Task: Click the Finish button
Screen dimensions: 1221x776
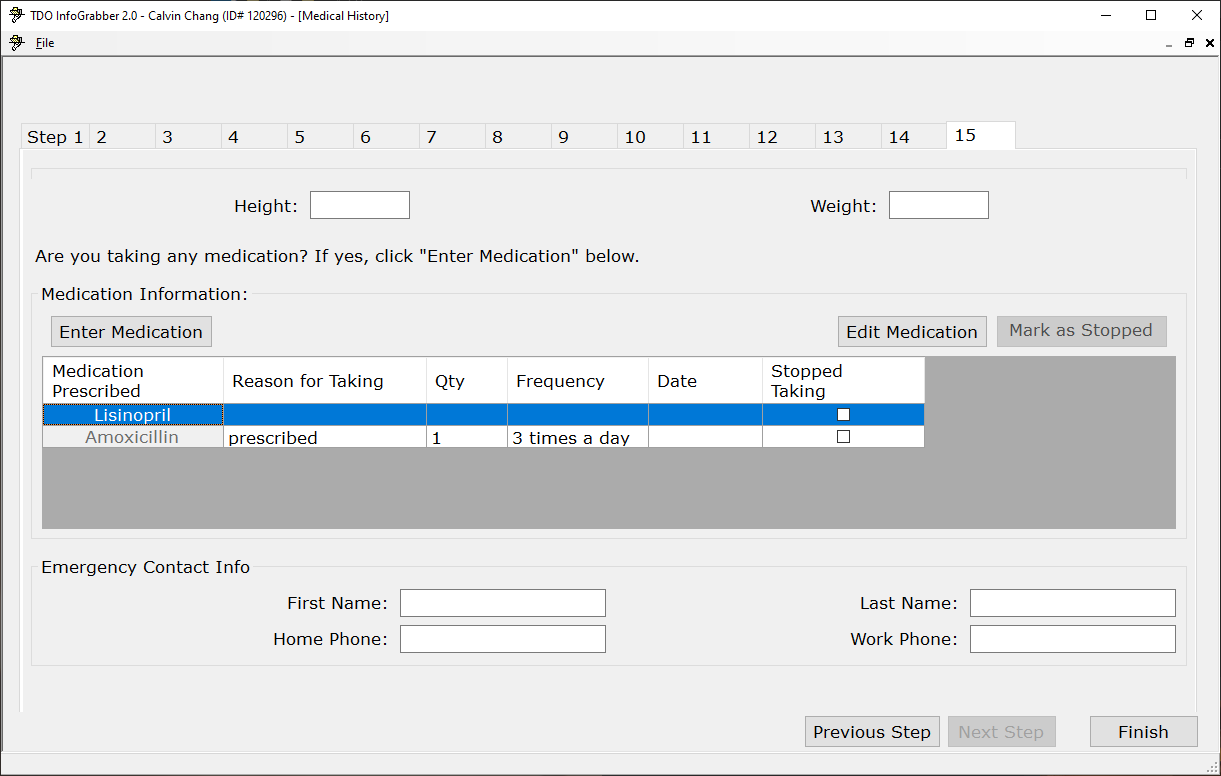Action: coord(1143,732)
